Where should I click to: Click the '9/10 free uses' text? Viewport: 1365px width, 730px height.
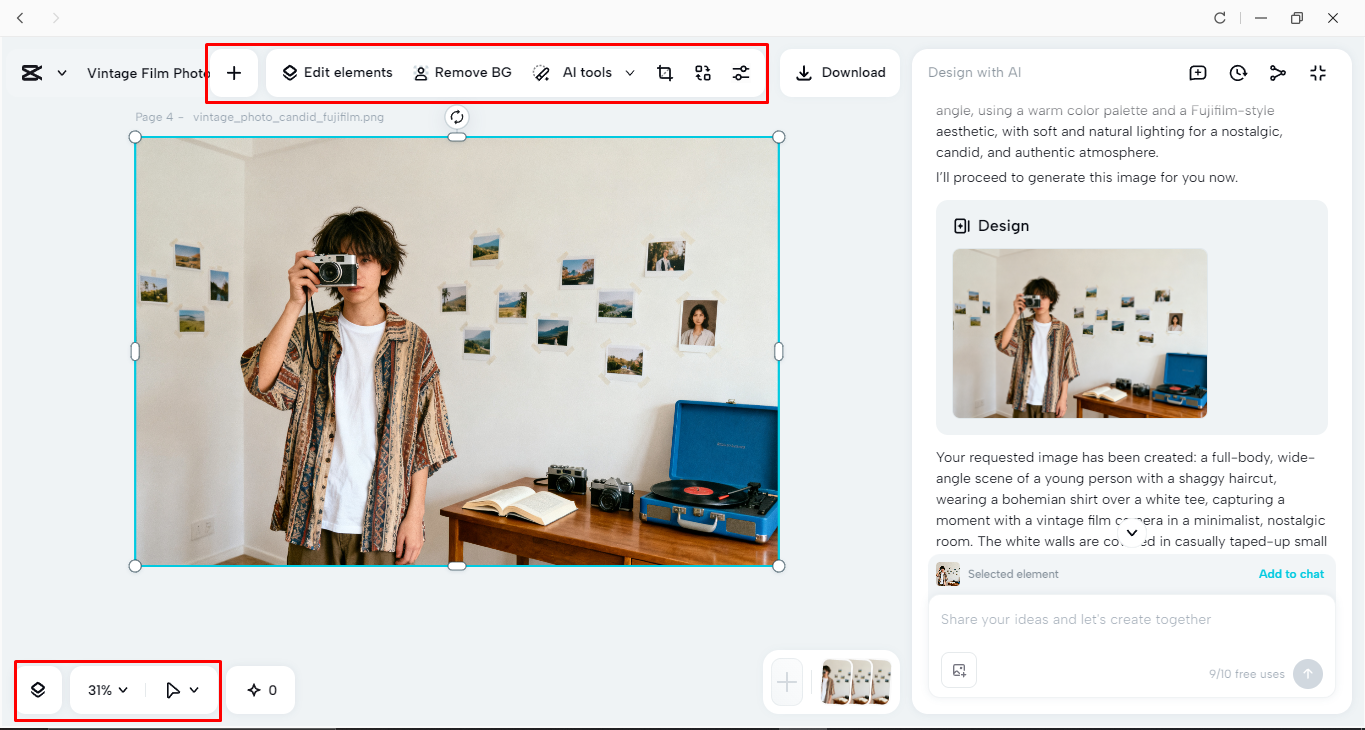tap(1247, 674)
